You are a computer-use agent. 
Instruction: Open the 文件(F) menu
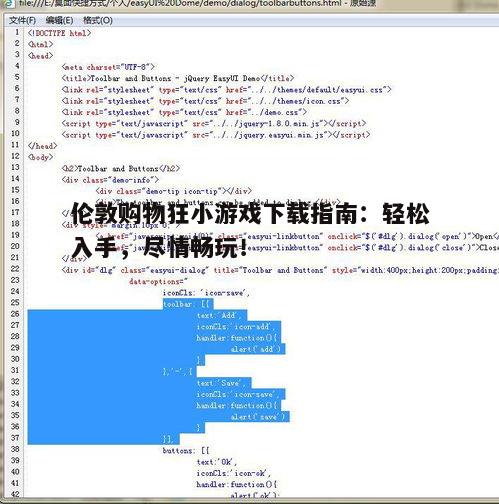click(x=22, y=20)
